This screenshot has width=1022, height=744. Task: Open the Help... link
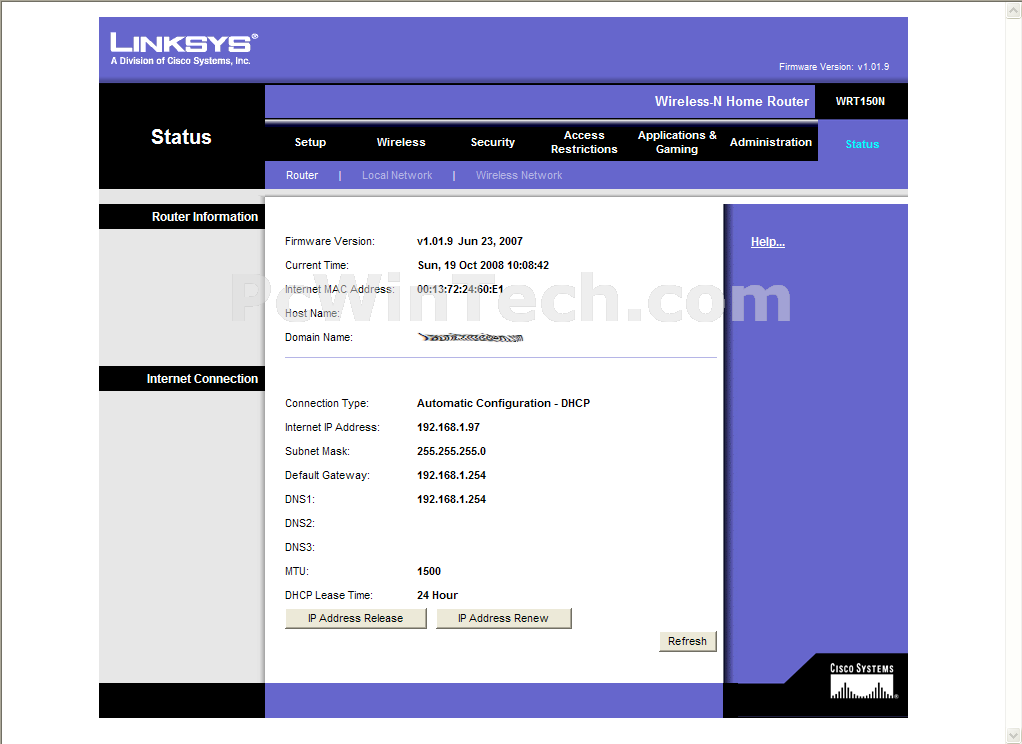tap(768, 242)
